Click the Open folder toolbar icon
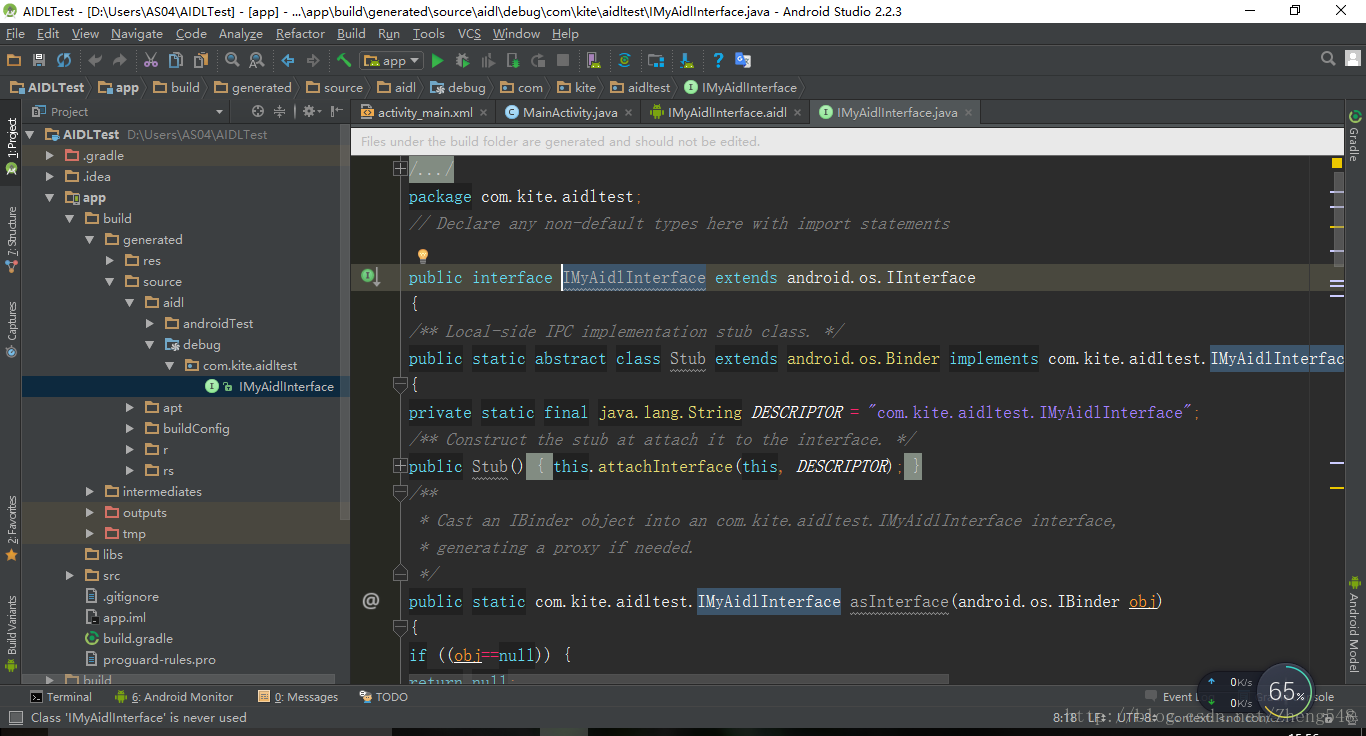Image resolution: width=1366 pixels, height=736 pixels. point(14,61)
